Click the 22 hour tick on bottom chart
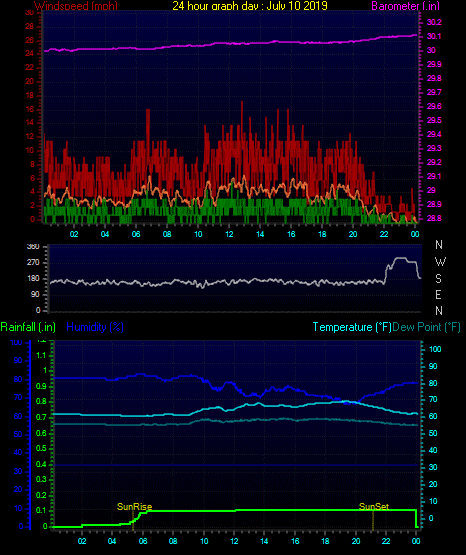466x555 pixels. click(386, 541)
